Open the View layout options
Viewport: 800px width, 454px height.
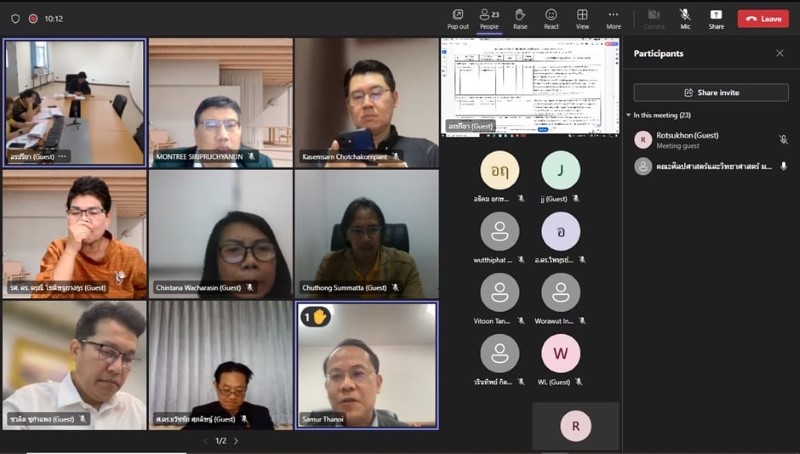[582, 19]
